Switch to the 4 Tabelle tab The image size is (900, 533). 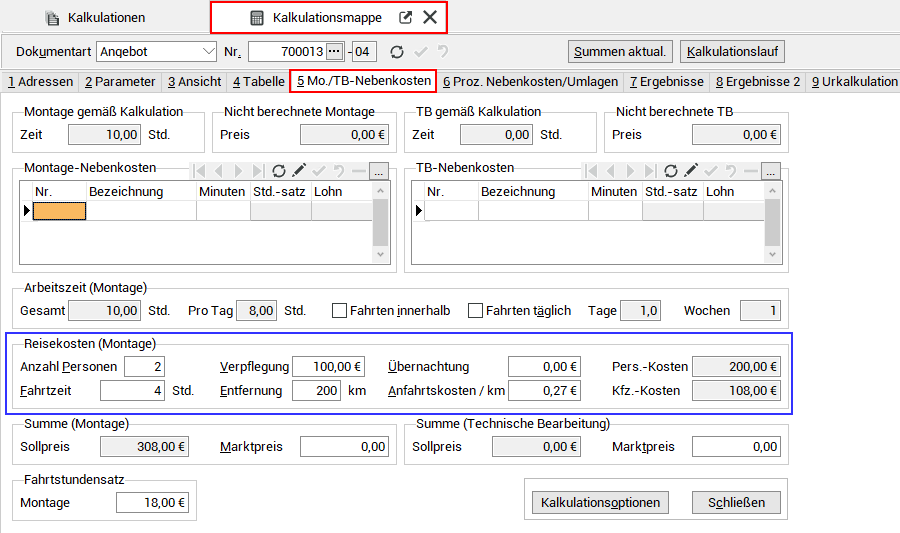point(258,82)
